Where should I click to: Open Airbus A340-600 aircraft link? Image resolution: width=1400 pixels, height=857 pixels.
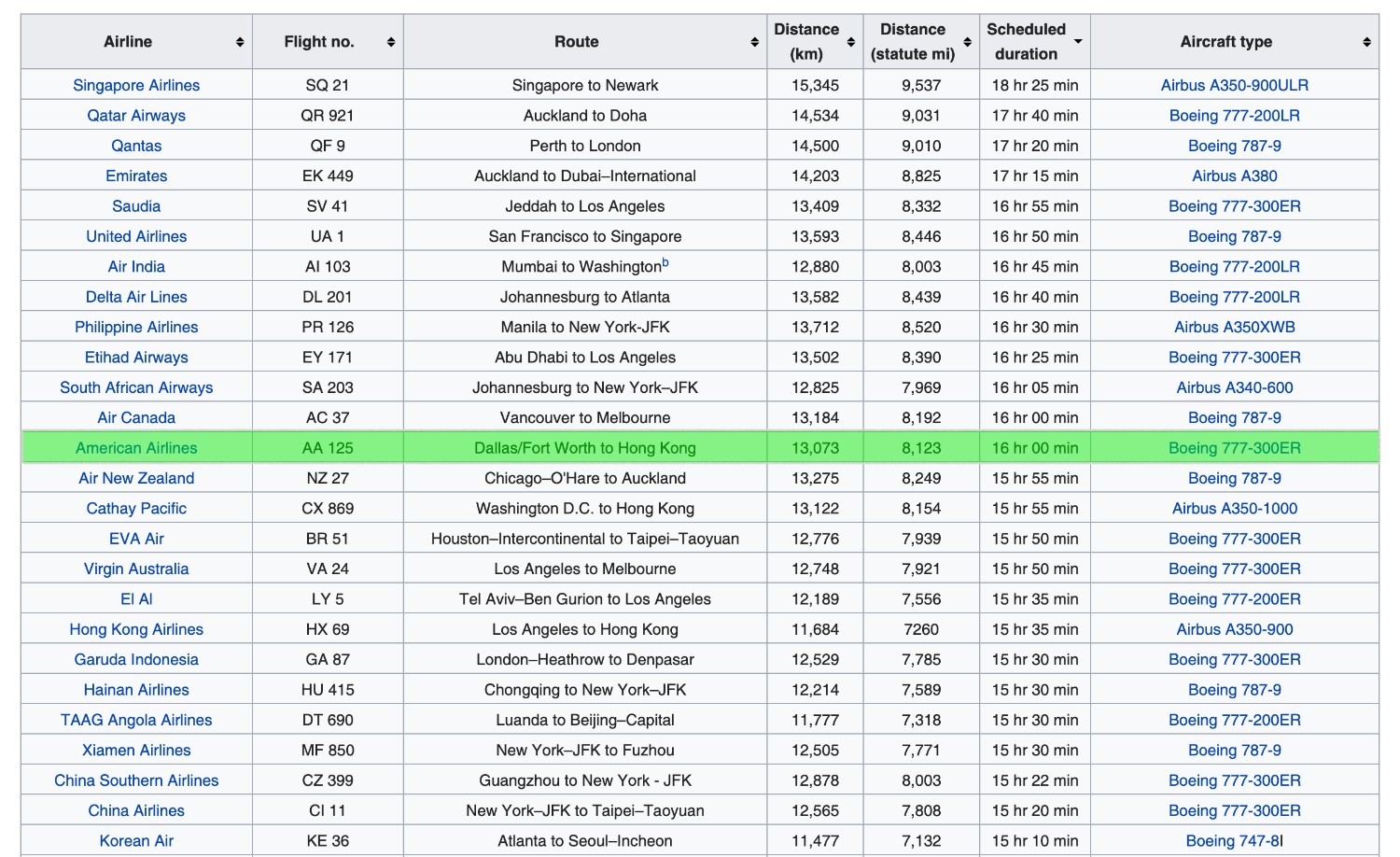click(x=1235, y=387)
